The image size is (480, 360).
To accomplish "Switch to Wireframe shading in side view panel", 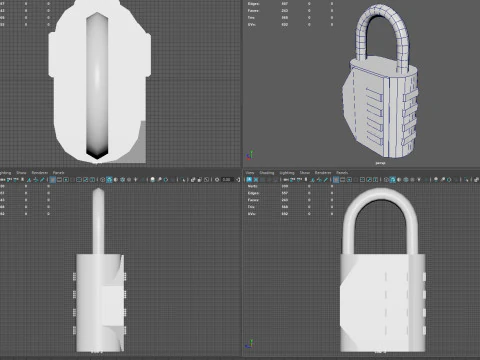I will [x=102, y=179].
